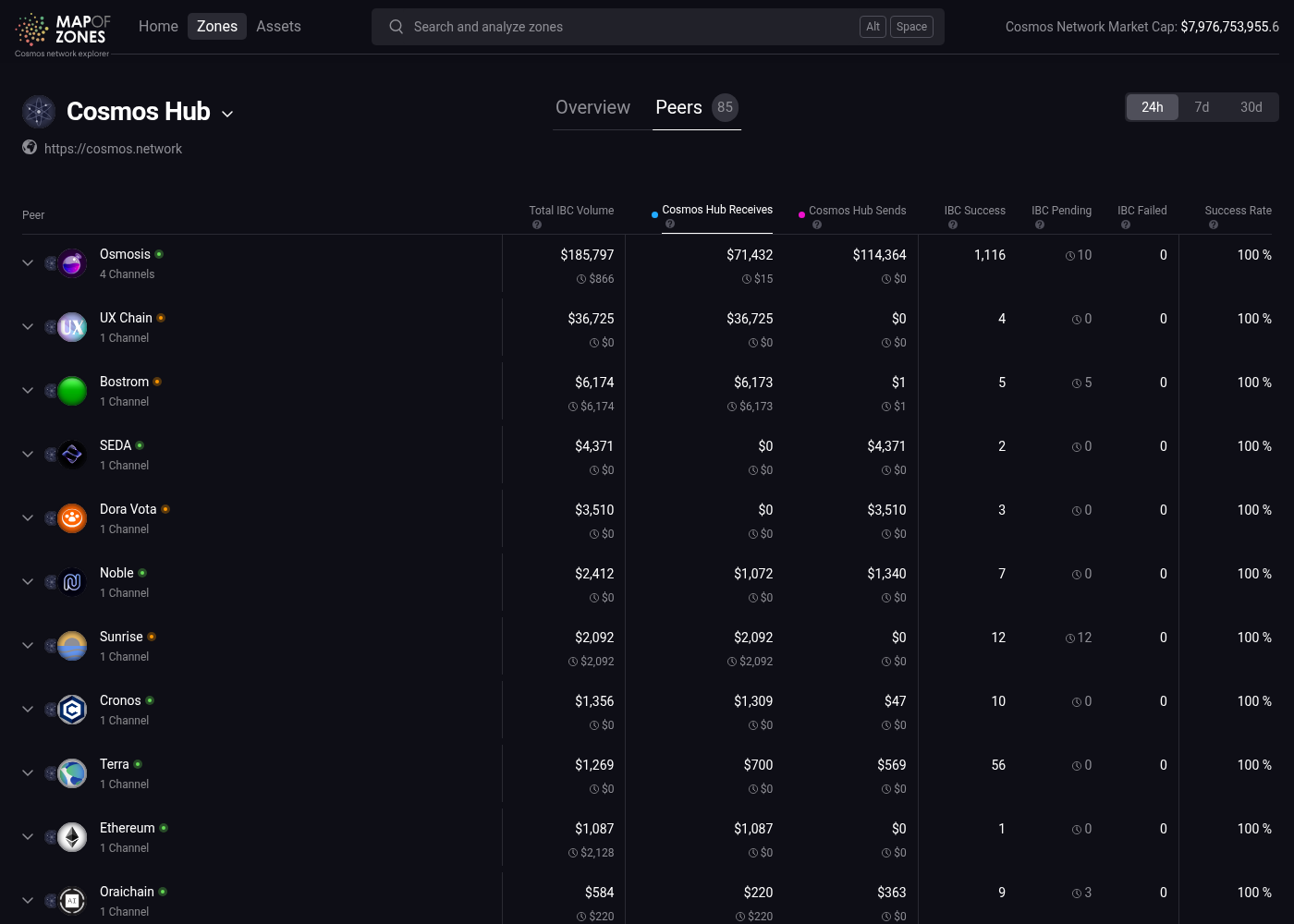The height and width of the screenshot is (924, 1294).
Task: Open the https://cosmos.network link
Action: point(113,149)
